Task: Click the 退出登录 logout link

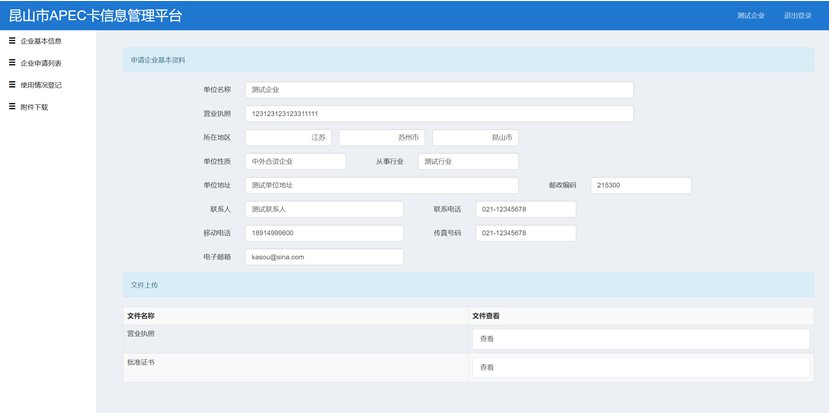Action: pyautogui.click(x=797, y=16)
